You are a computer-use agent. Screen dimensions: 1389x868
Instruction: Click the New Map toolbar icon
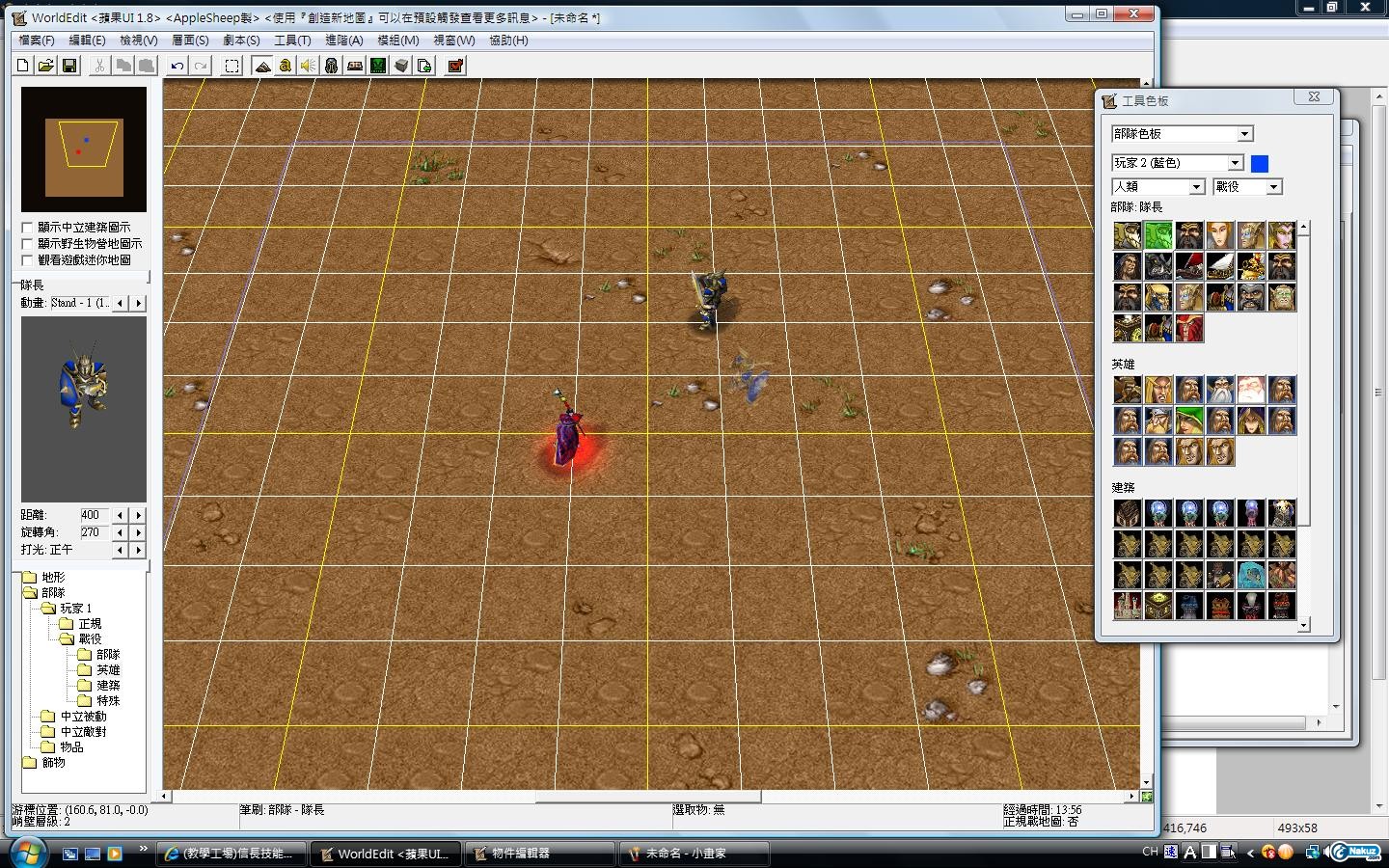click(23, 66)
